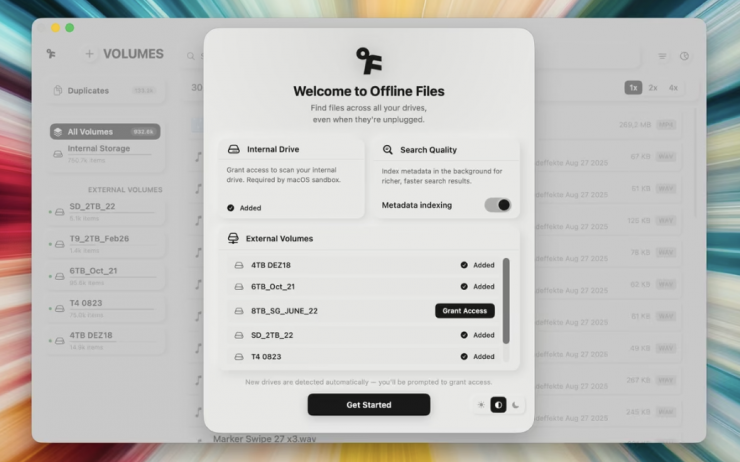
Task: Grant Access to 8TB_SG_JUNE_22 volume
Action: coord(465,311)
